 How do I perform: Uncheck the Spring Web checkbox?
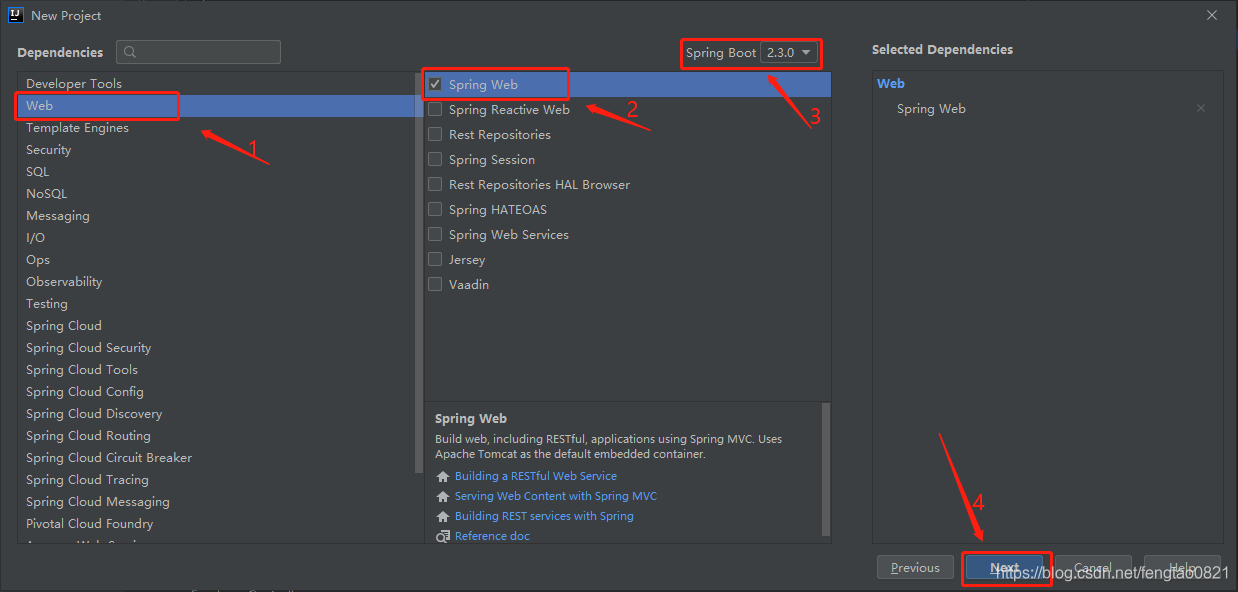pos(435,85)
